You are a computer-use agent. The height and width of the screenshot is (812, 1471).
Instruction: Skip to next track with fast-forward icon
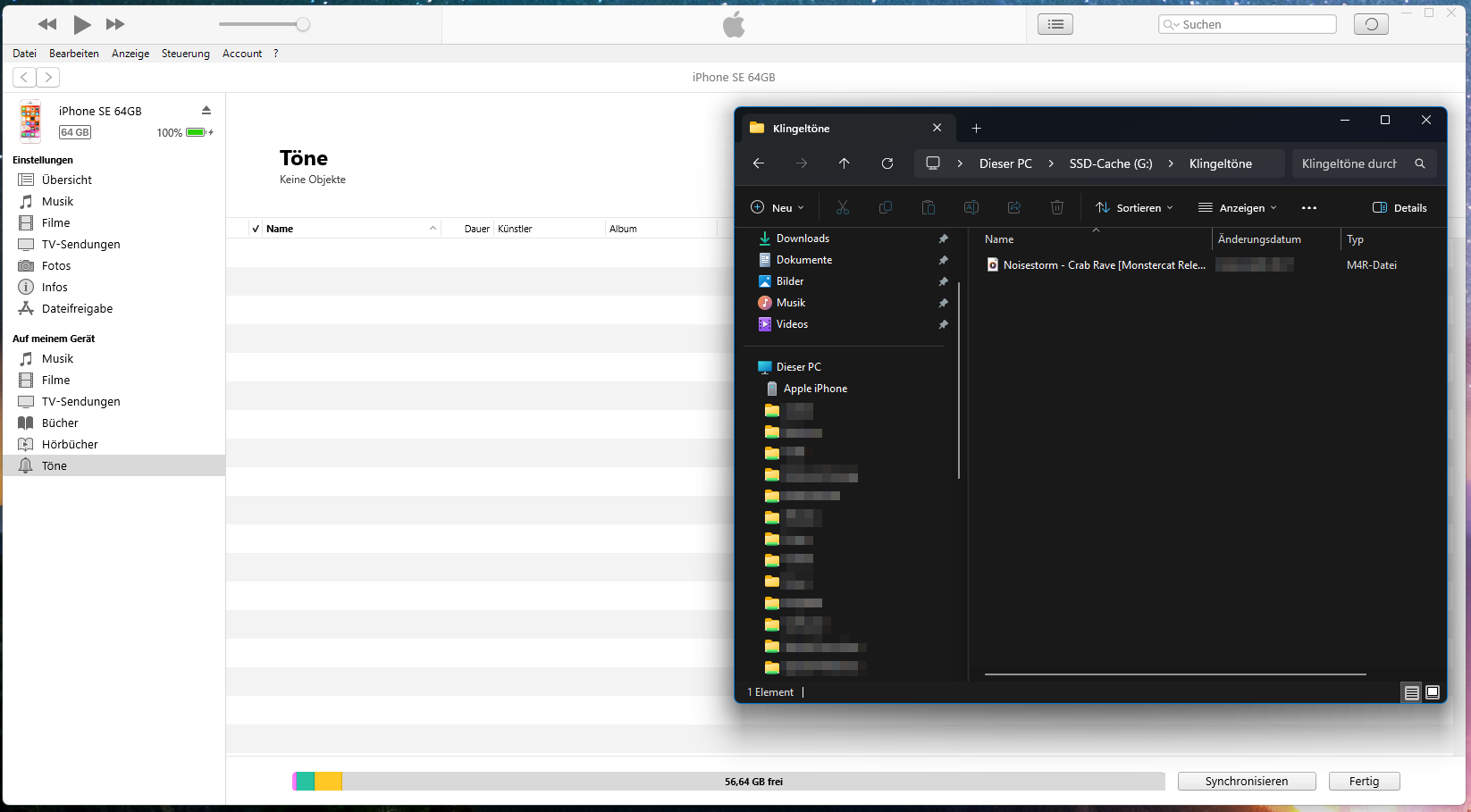click(115, 24)
